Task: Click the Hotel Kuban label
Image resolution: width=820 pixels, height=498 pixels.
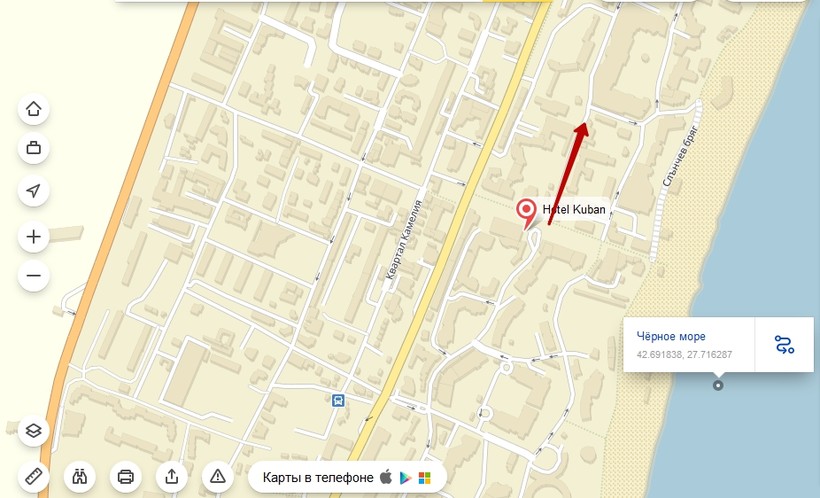Action: (574, 209)
